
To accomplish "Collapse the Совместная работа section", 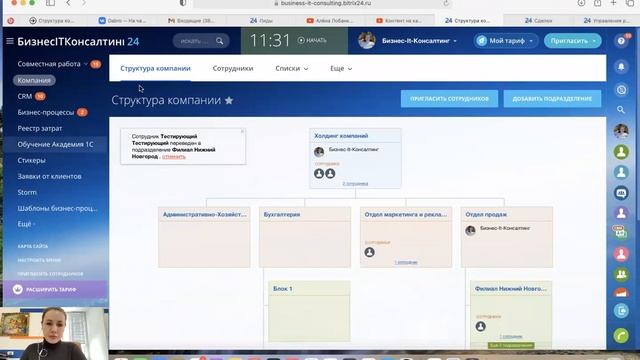I will pos(85,64).
